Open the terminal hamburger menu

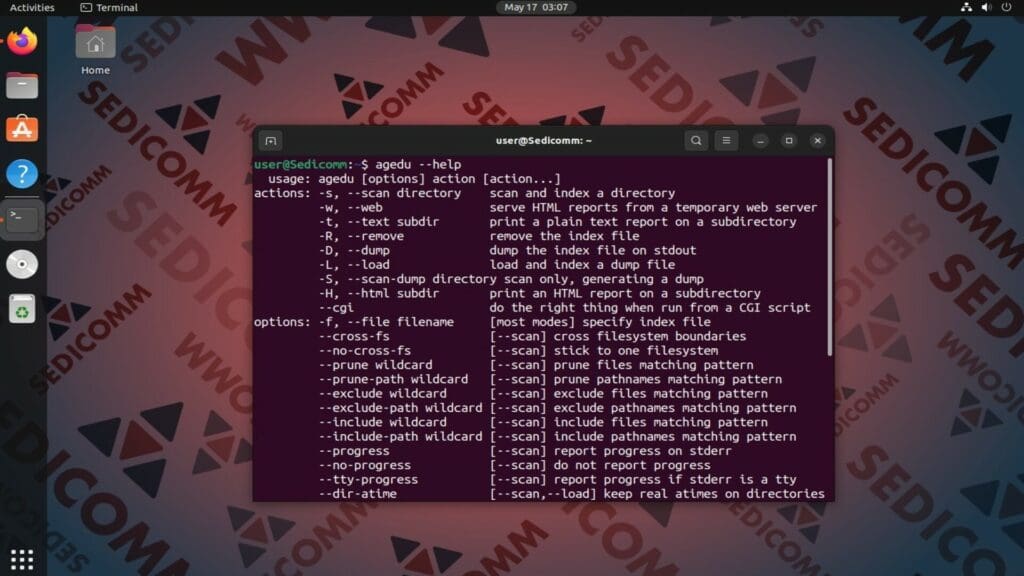[726, 140]
